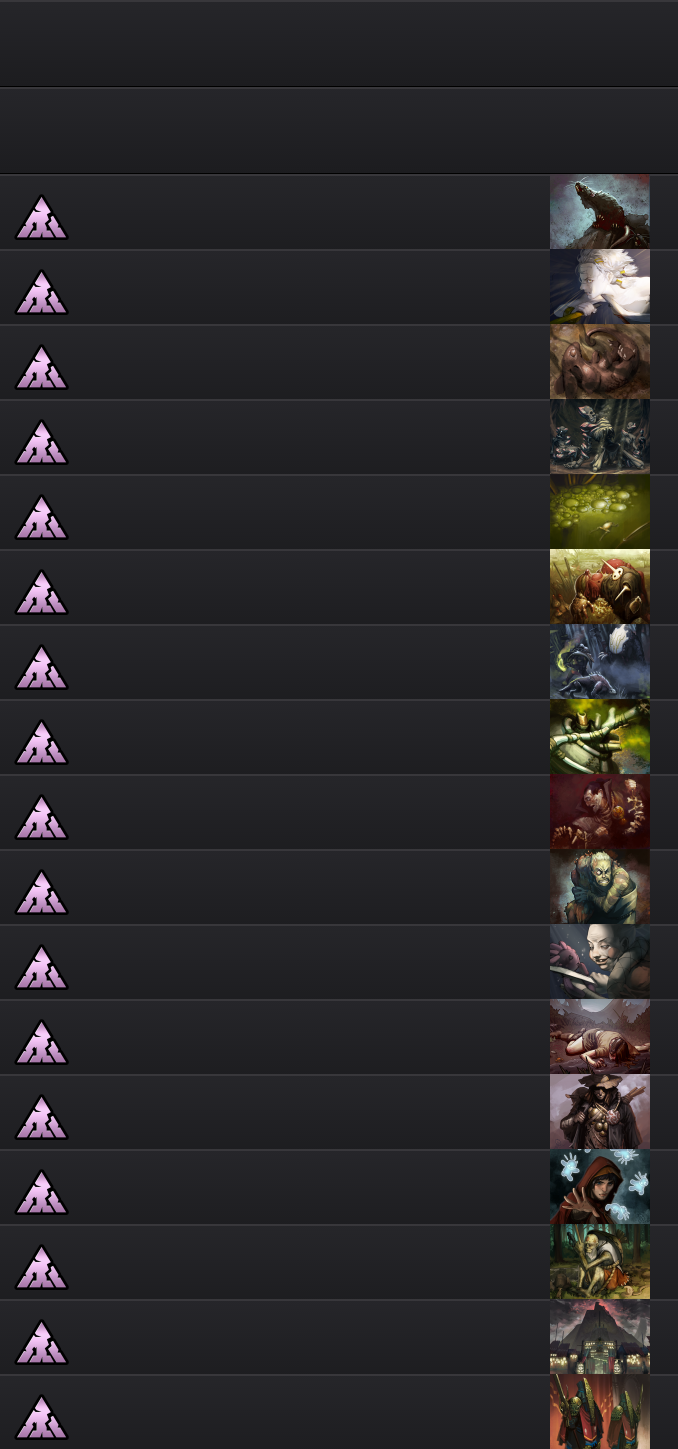Click the pink triangle icon beside the green armored knight
The image size is (678, 1449).
pyautogui.click(x=41, y=742)
